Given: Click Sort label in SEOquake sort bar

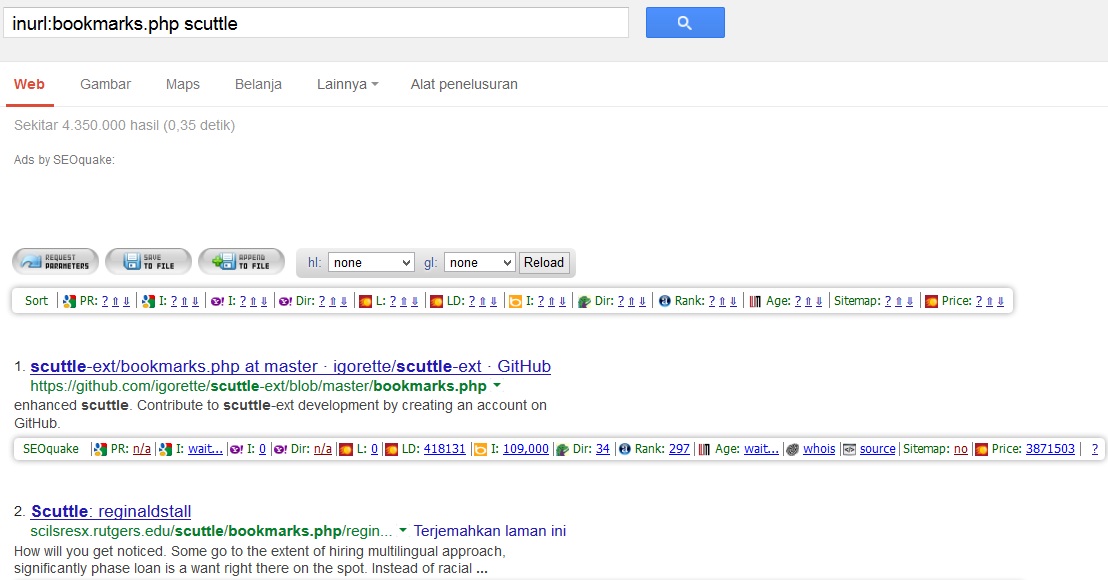Looking at the screenshot, I should click(x=36, y=301).
